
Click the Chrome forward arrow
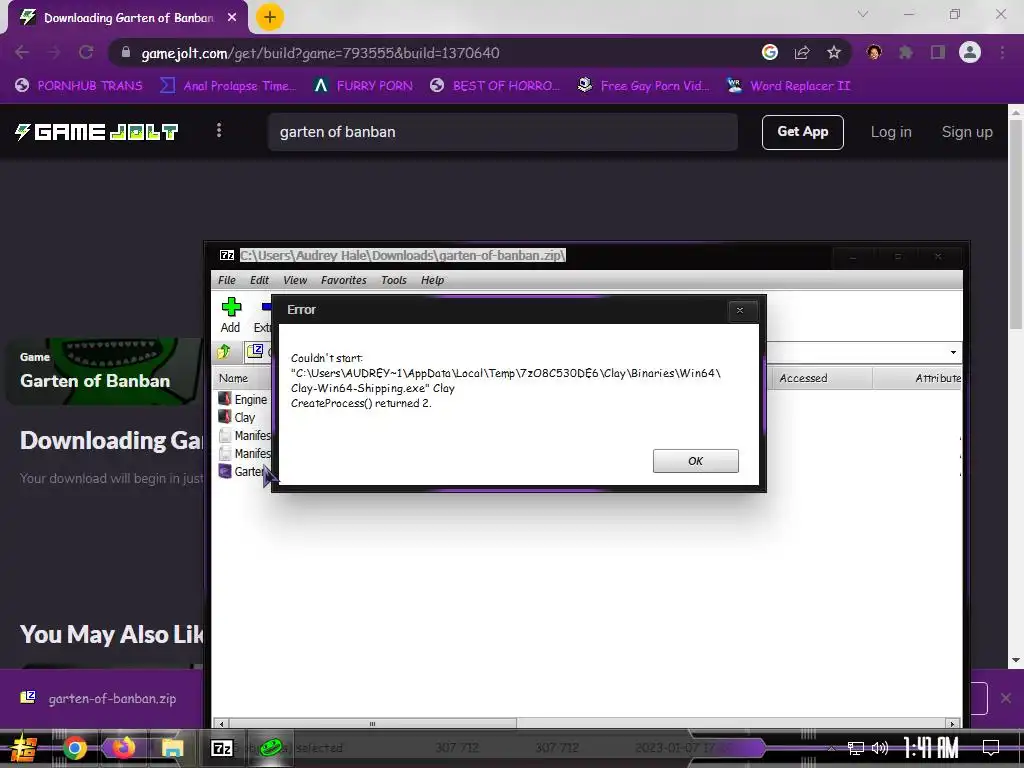(54, 52)
